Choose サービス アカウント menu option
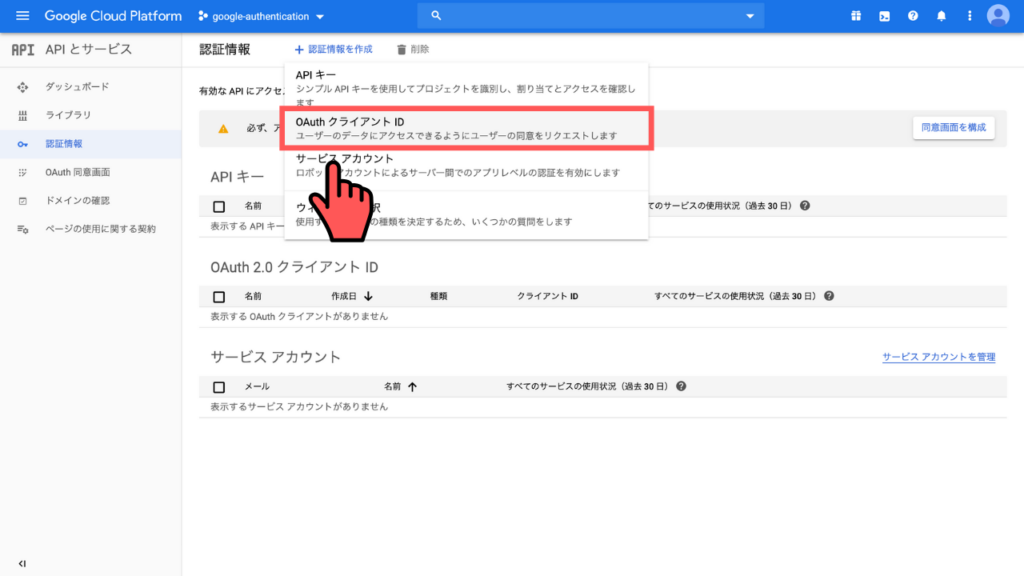This screenshot has width=1024, height=576. 466,165
